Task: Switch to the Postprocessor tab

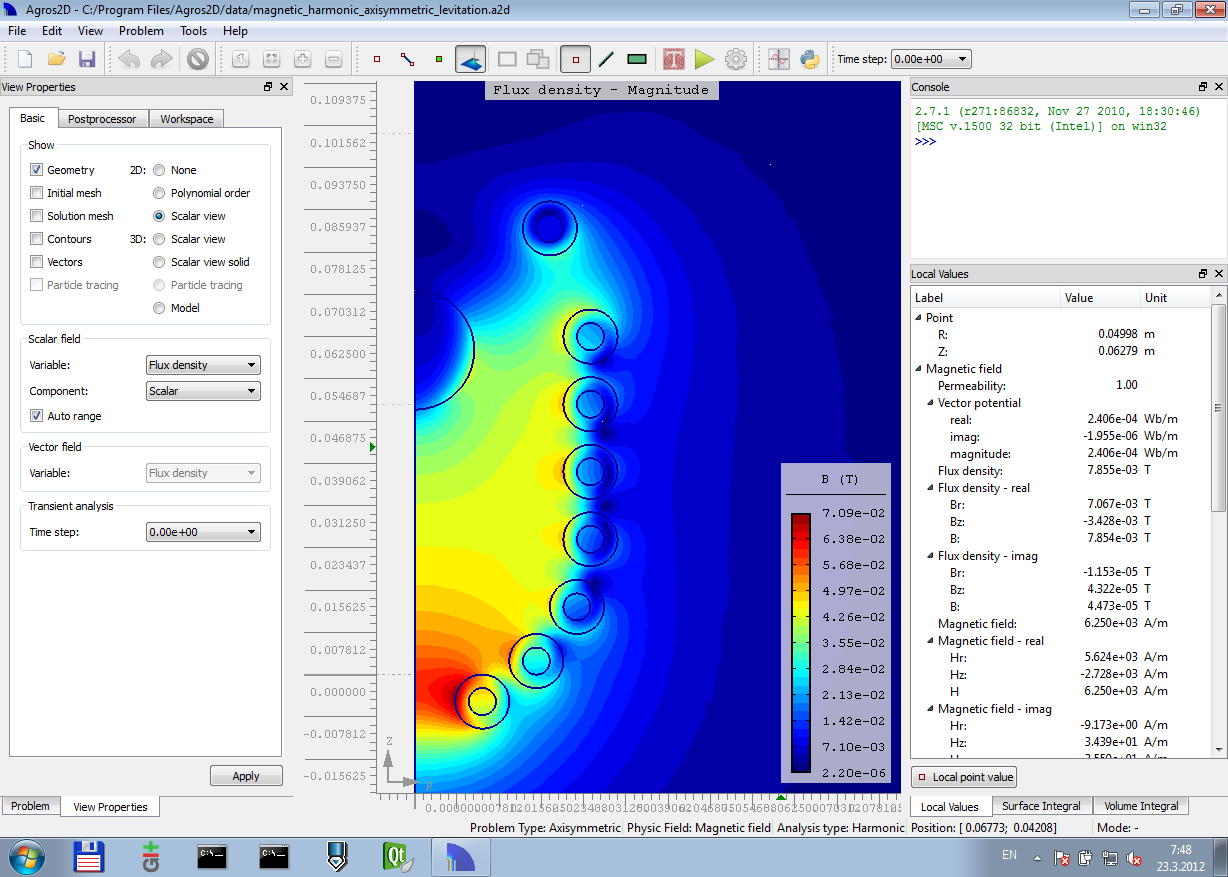Action: 102,119
